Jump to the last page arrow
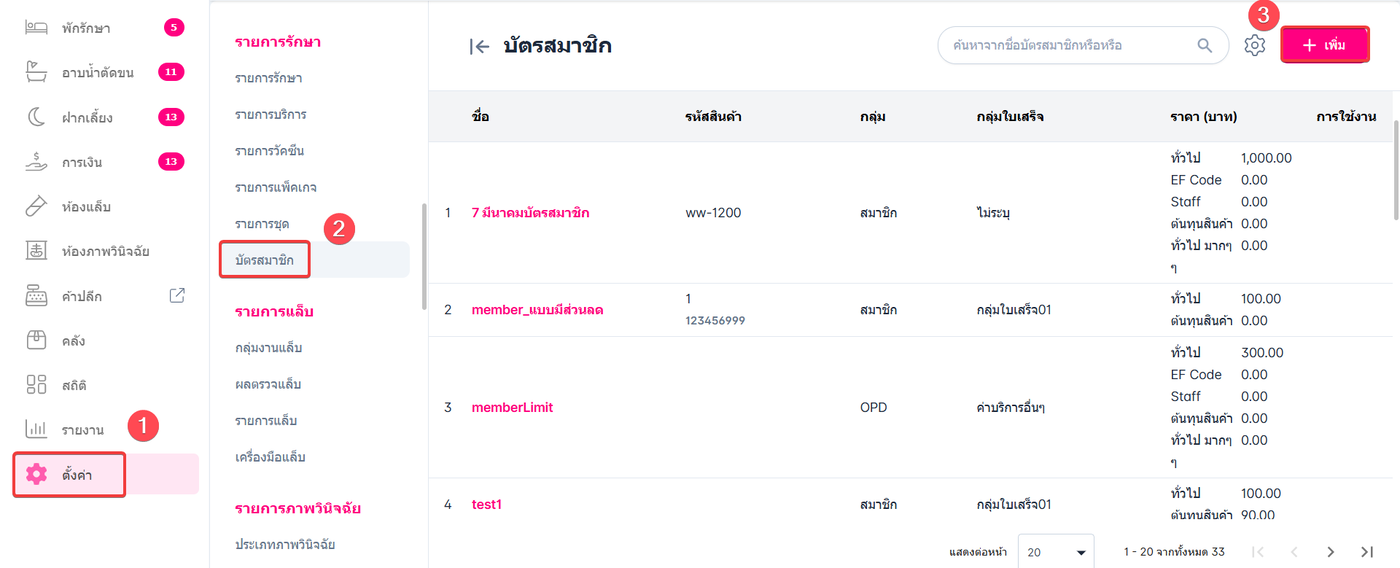 pos(1367,552)
